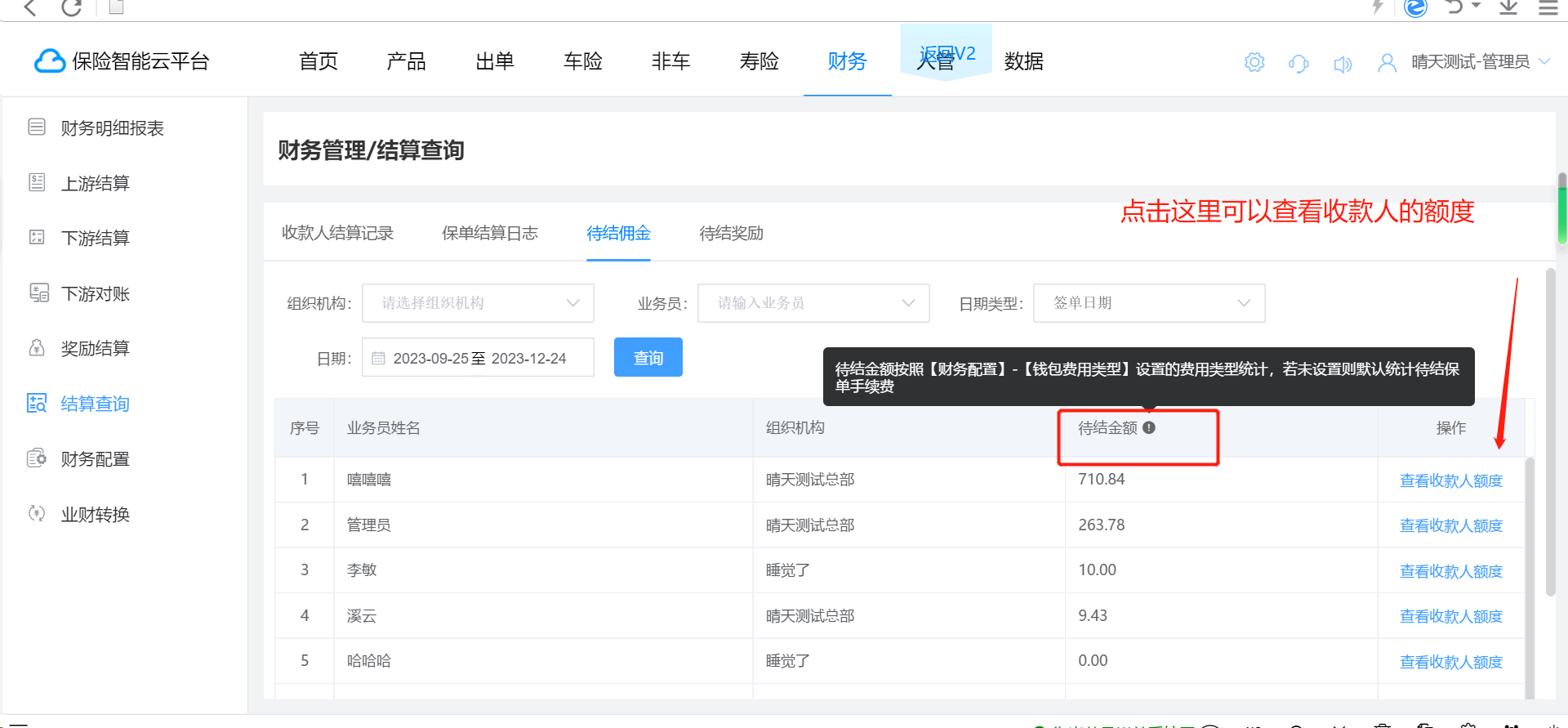Click the 业财转换 sidebar icon
Image resolution: width=1568 pixels, height=728 pixels.
tap(37, 513)
